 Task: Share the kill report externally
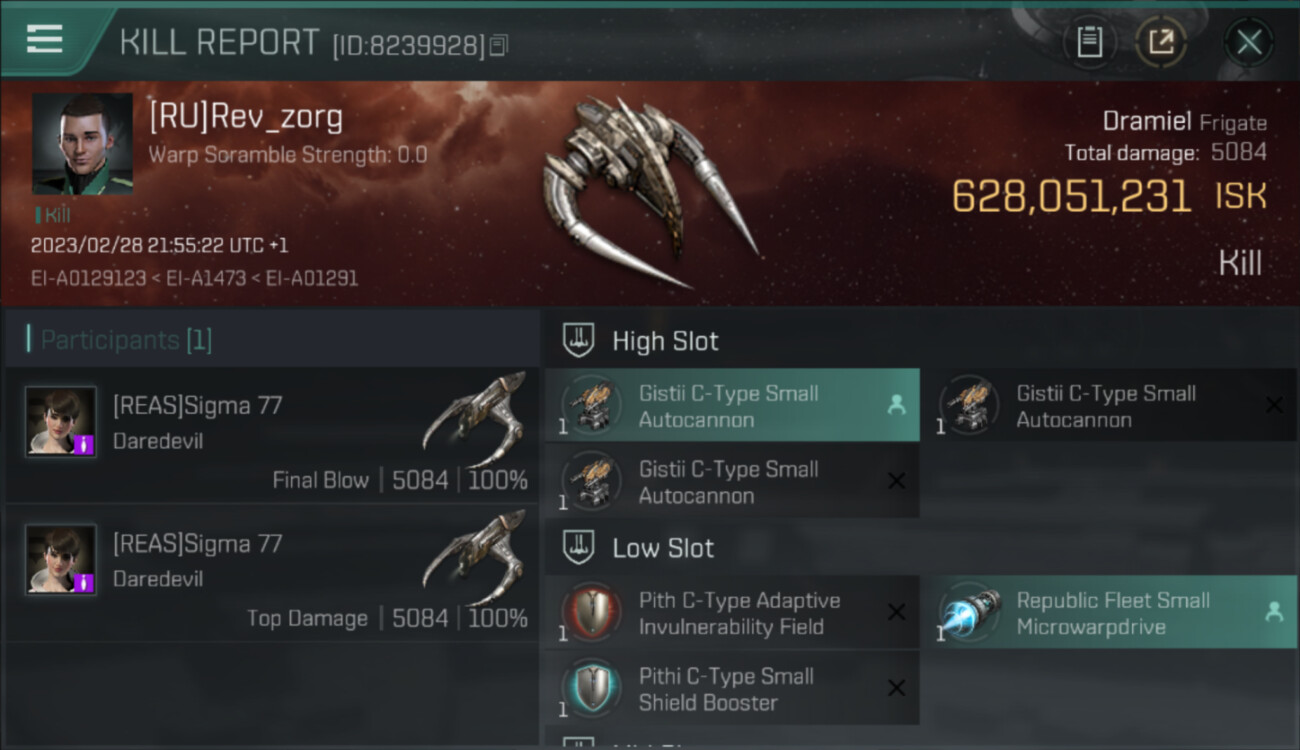click(1160, 42)
